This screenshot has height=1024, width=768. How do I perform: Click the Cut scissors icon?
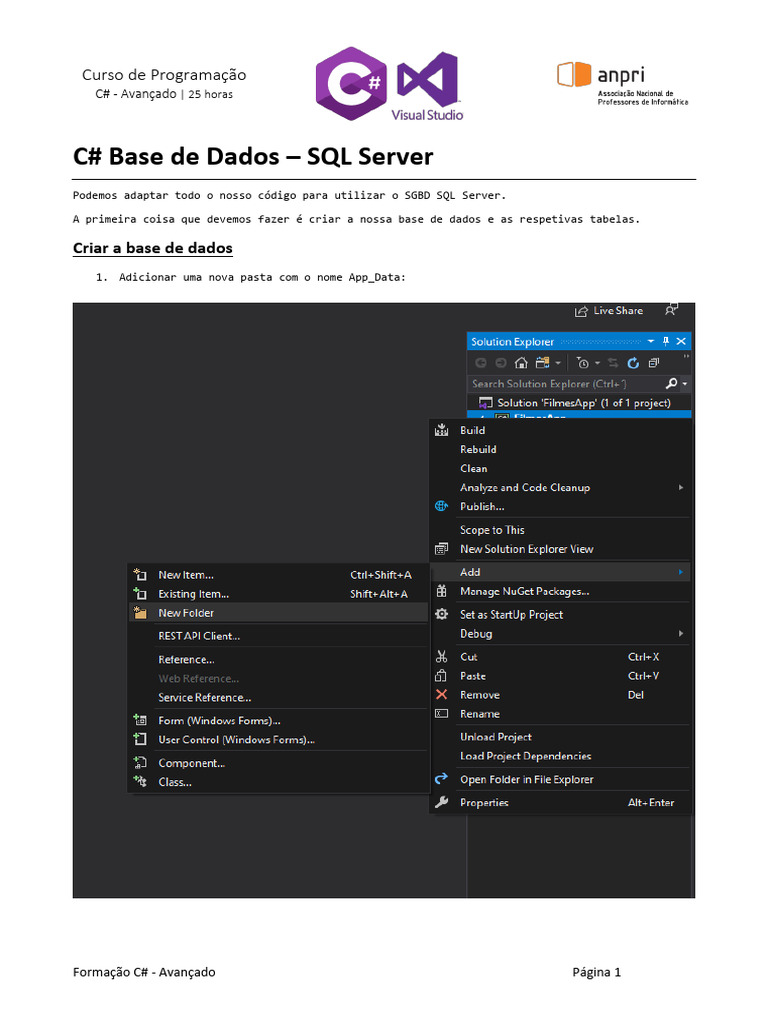441,657
